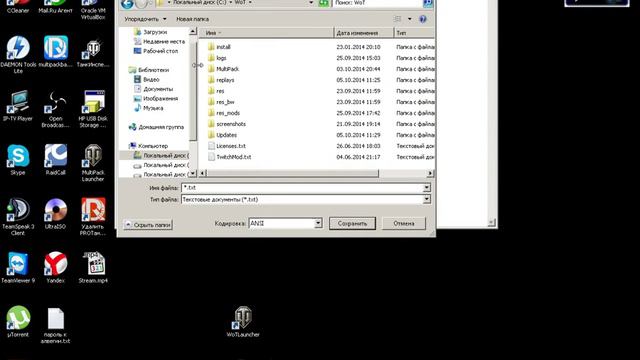640x360 pixels.
Task: Select the пароль text file icon
Action: coord(56,325)
